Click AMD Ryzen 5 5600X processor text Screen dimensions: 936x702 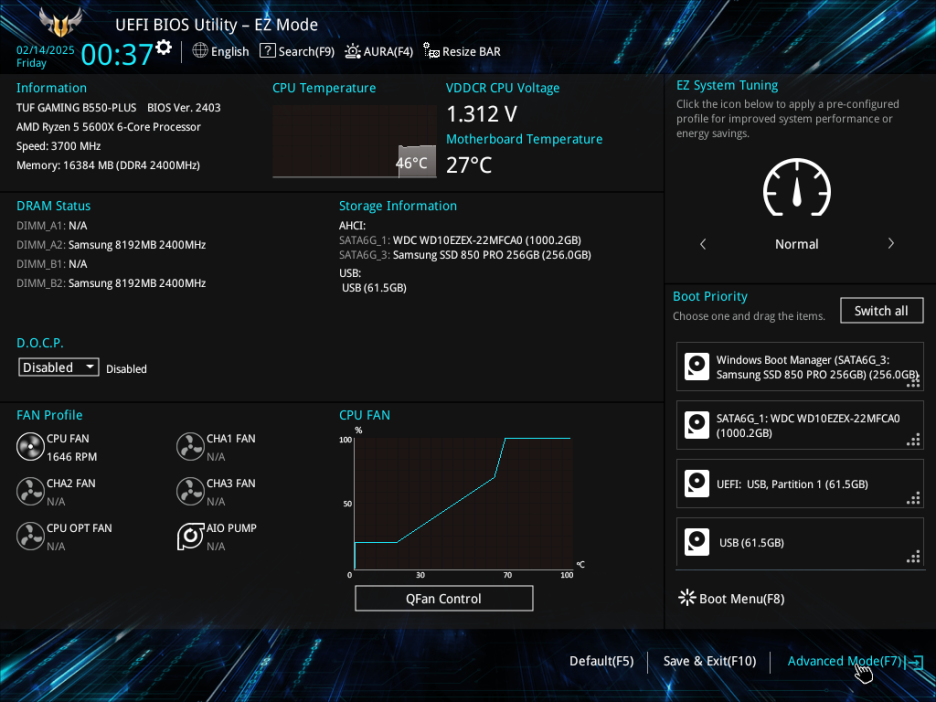(x=108, y=127)
